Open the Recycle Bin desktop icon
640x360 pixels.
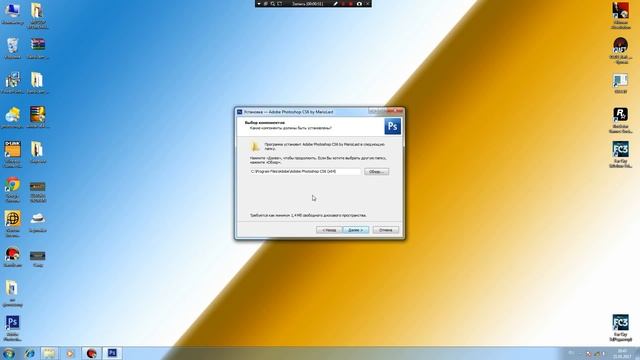pos(12,48)
